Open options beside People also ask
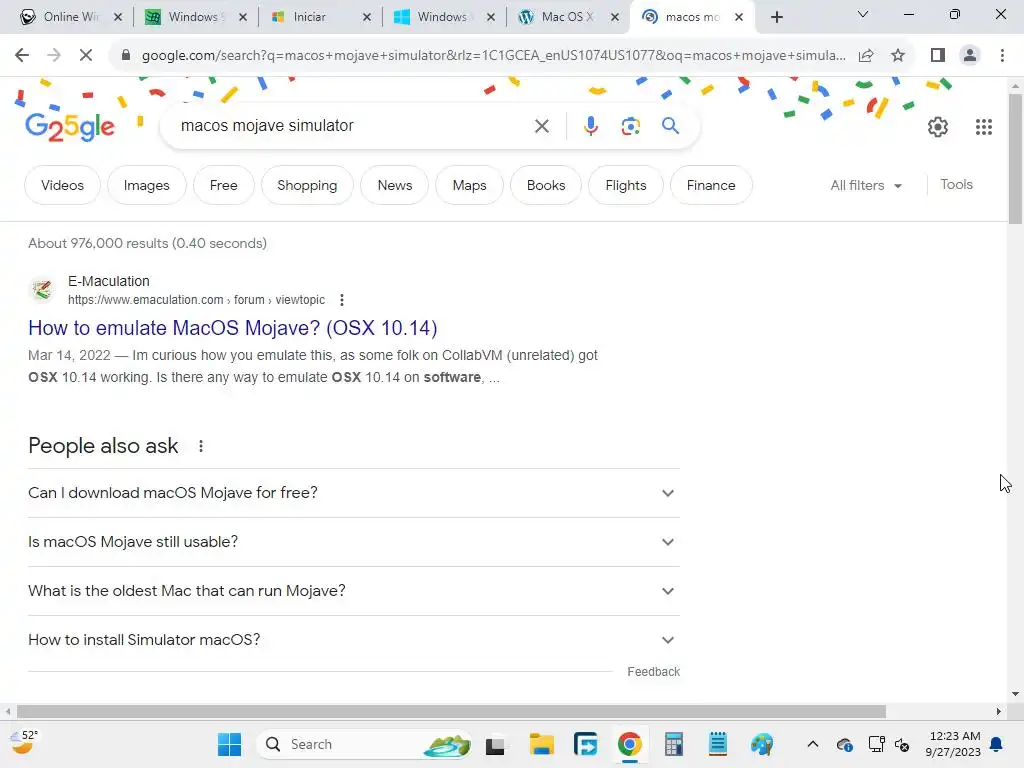This screenshot has height=768, width=1024. point(200,446)
